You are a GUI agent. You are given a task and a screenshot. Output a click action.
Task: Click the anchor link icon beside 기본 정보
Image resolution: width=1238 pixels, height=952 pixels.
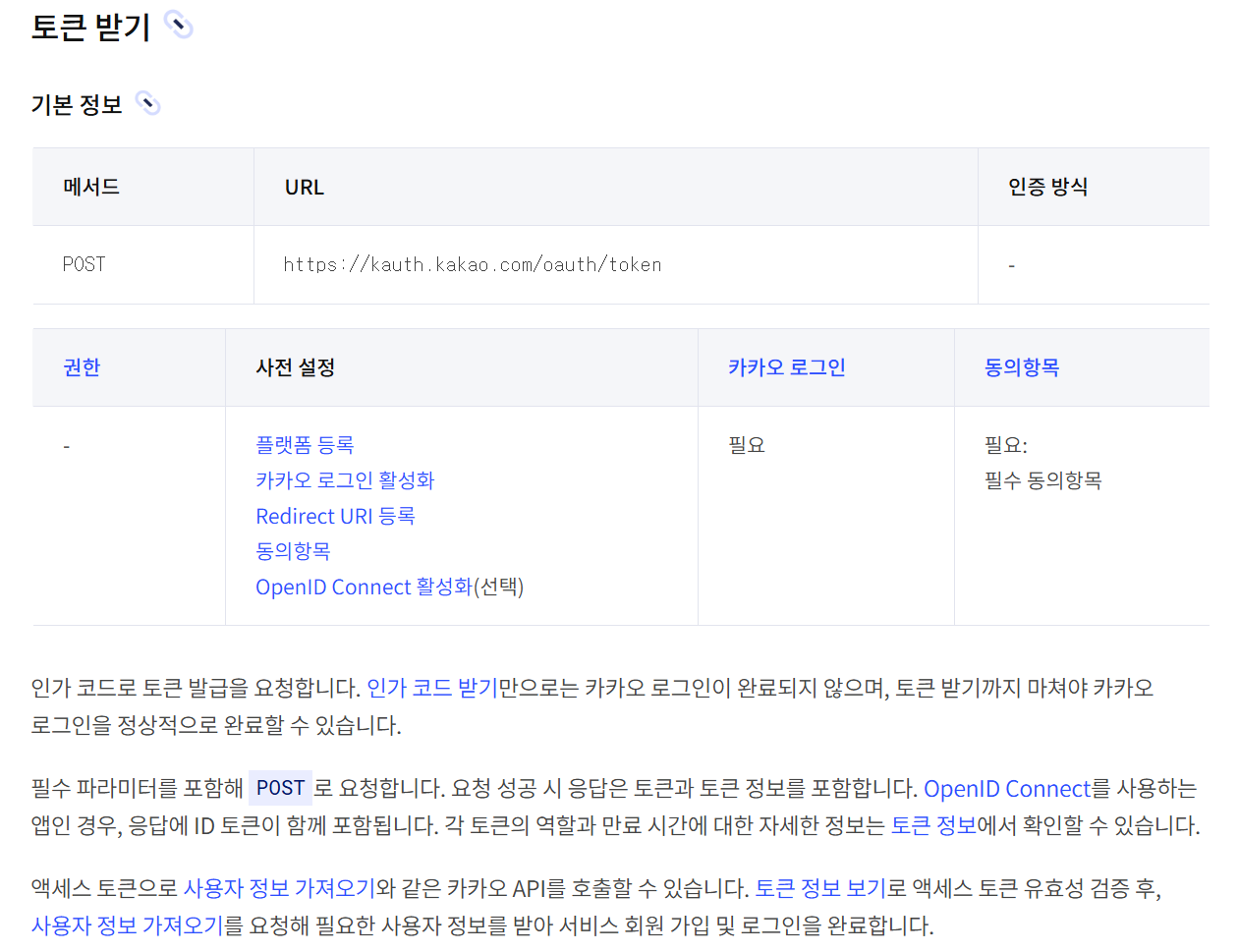pos(148,103)
